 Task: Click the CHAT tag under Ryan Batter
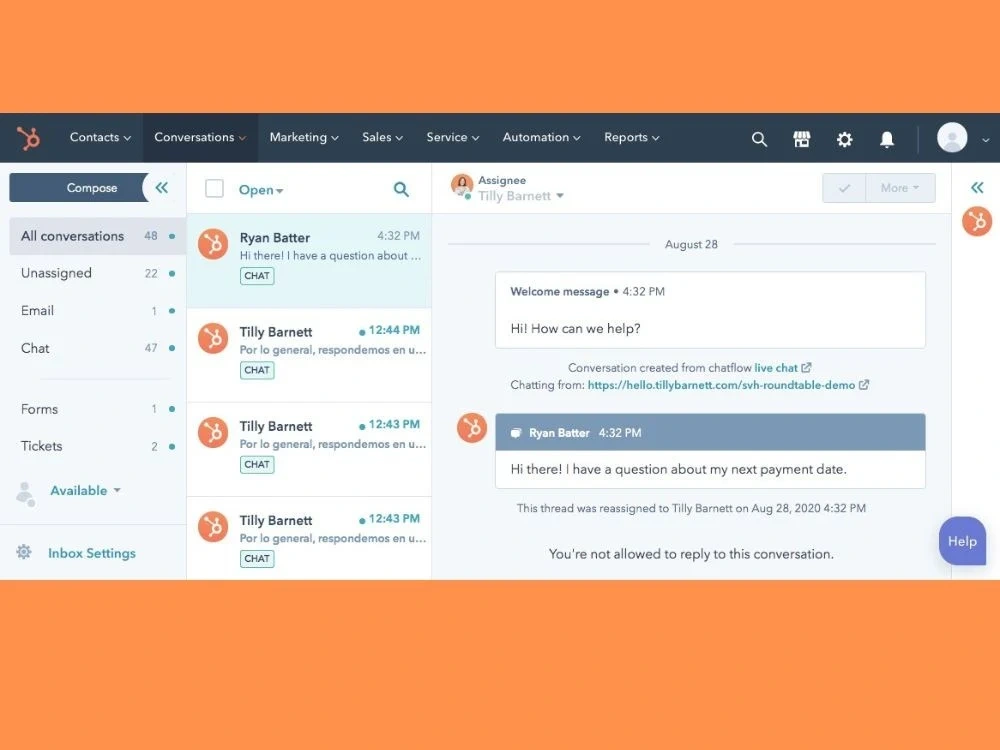point(257,276)
